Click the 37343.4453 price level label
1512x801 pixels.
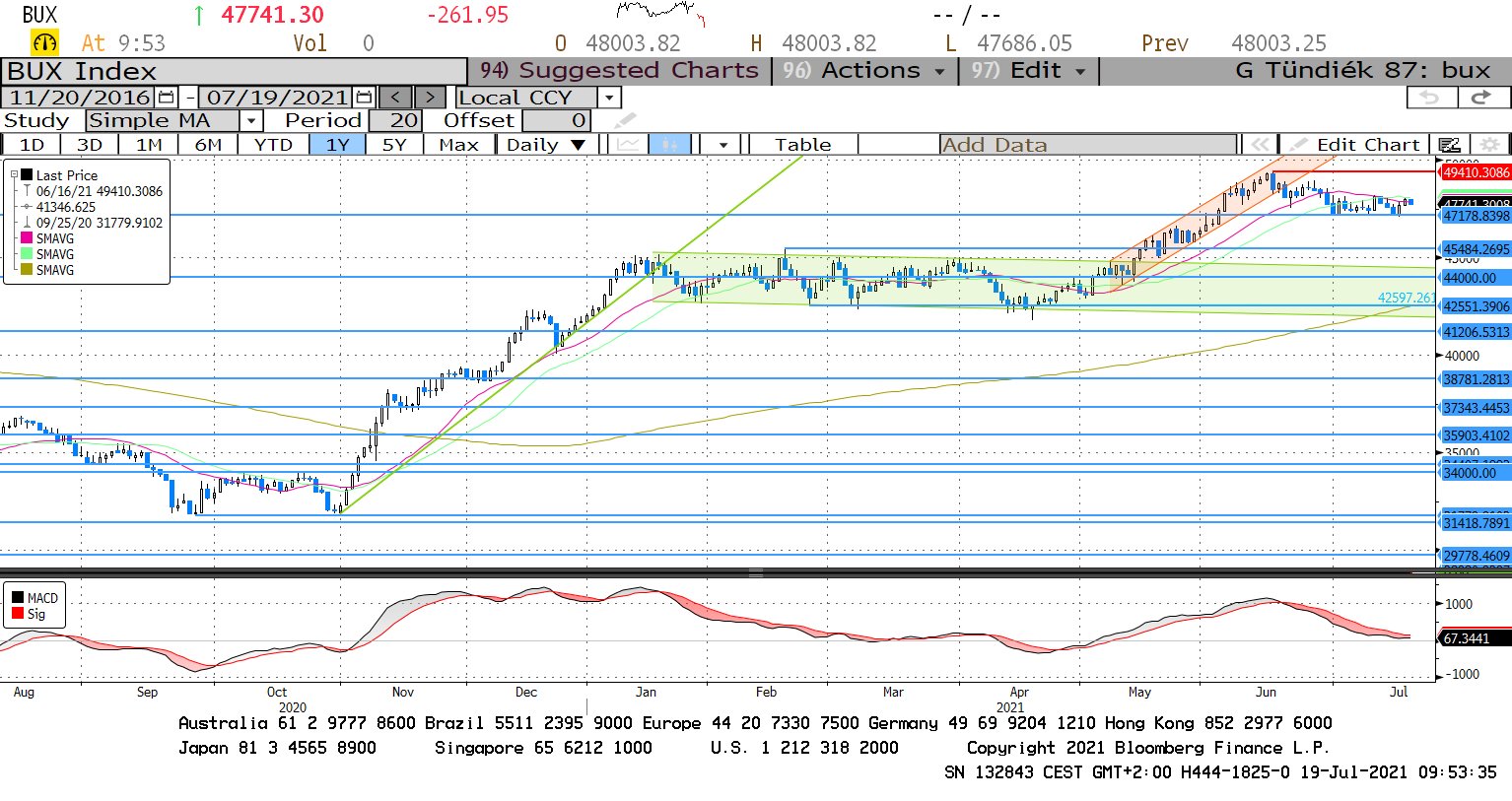point(1476,408)
